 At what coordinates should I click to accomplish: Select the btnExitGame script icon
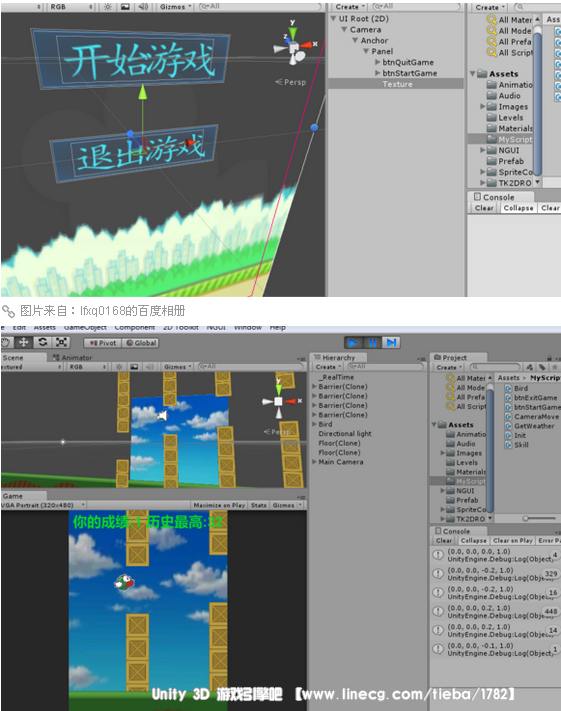click(508, 398)
